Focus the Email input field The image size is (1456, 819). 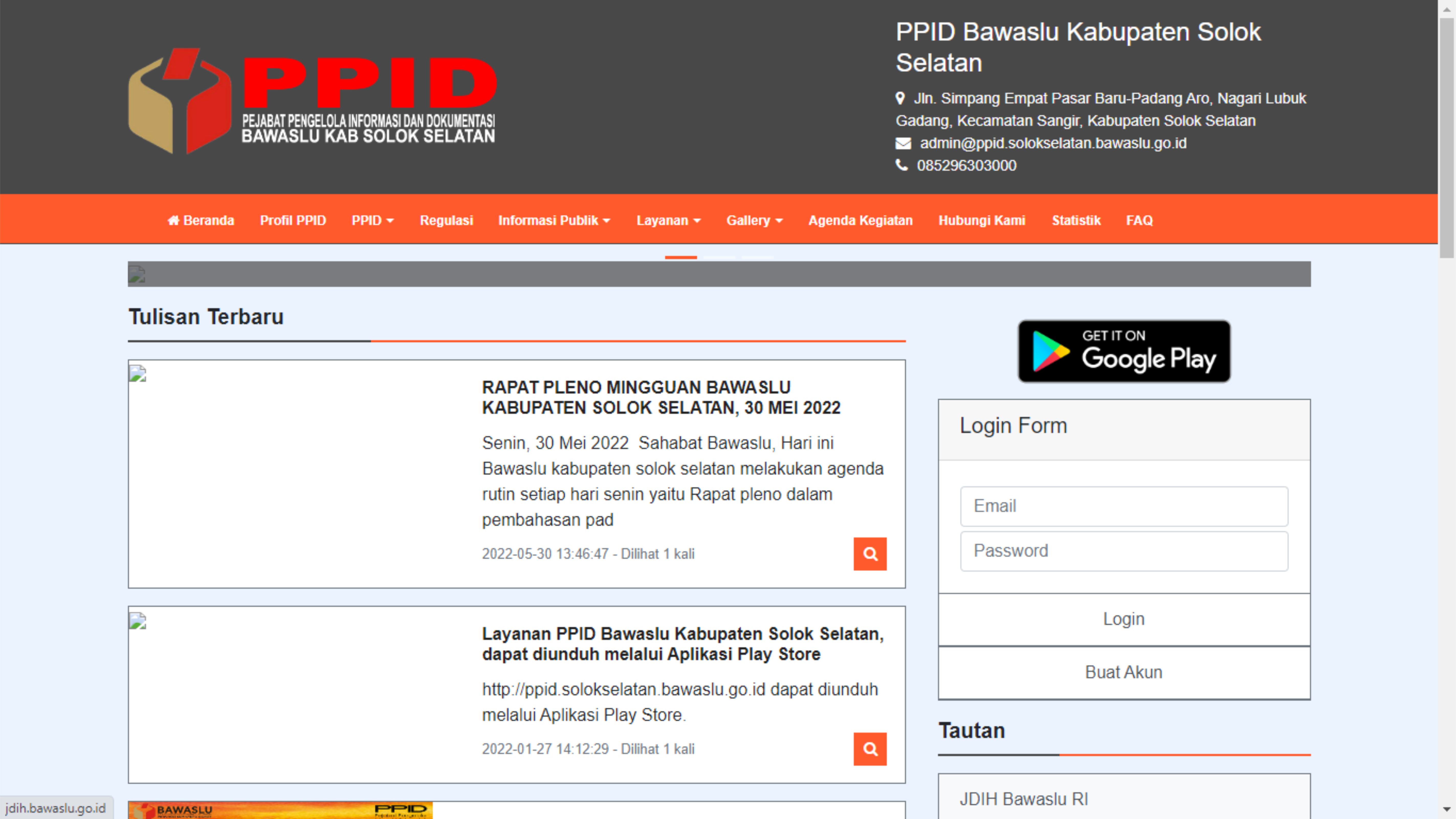tap(1123, 506)
